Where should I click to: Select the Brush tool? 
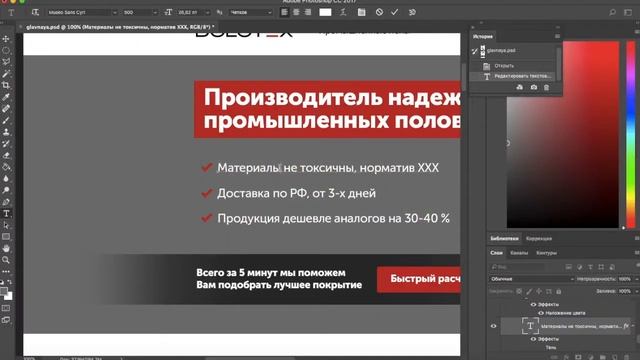pyautogui.click(x=6, y=120)
